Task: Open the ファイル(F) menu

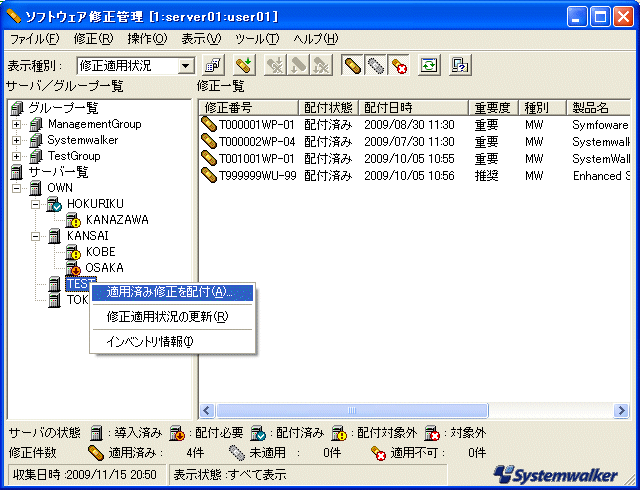Action: coord(34,39)
